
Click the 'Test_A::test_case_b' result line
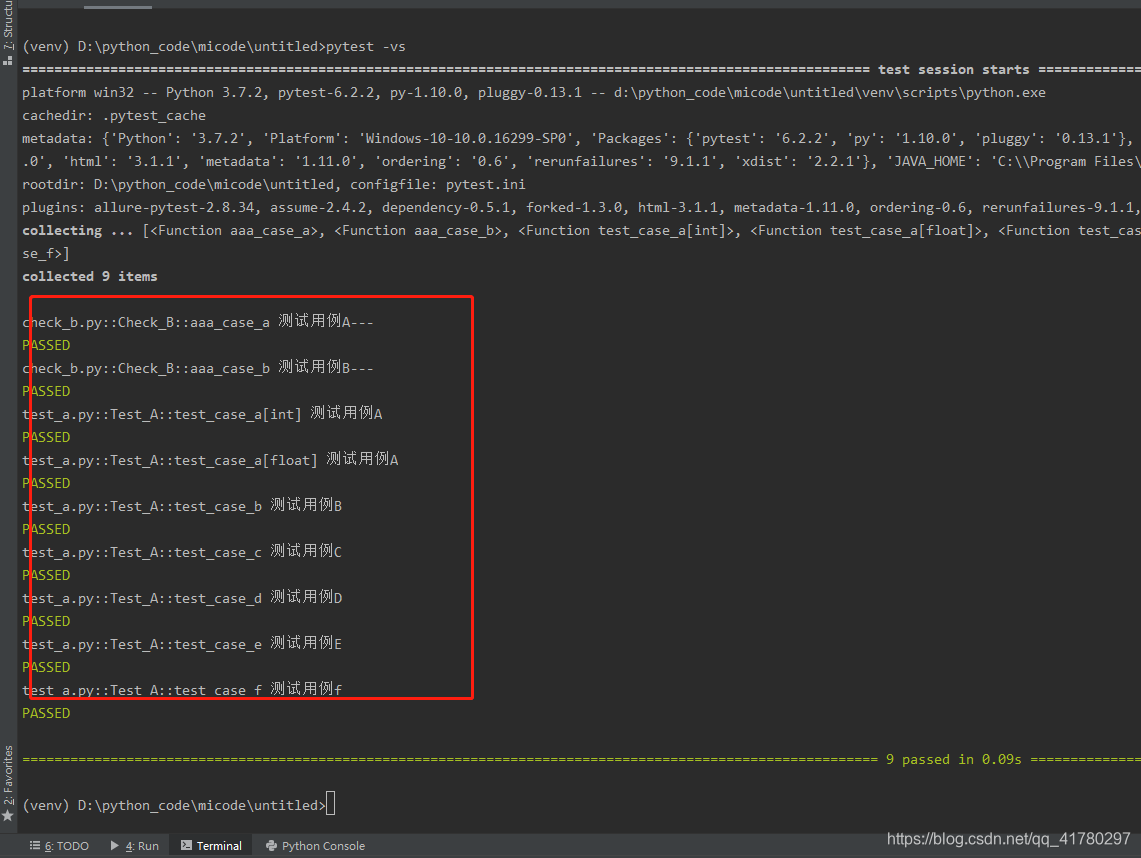coord(182,505)
